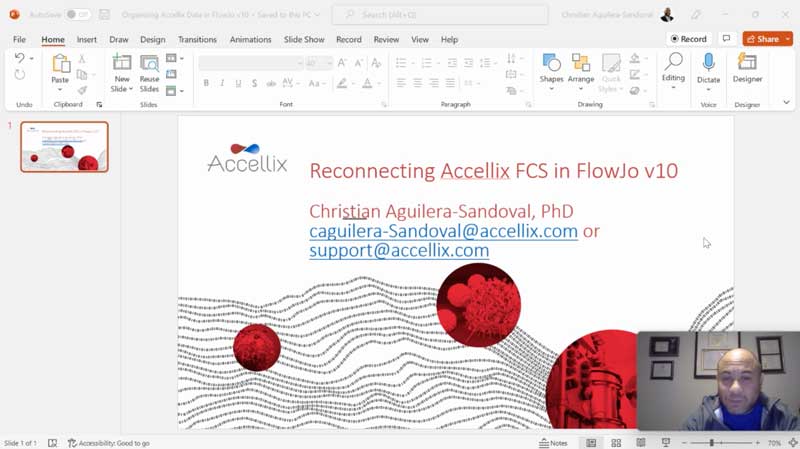Switch to Slide Sorter view

pyautogui.click(x=616, y=442)
